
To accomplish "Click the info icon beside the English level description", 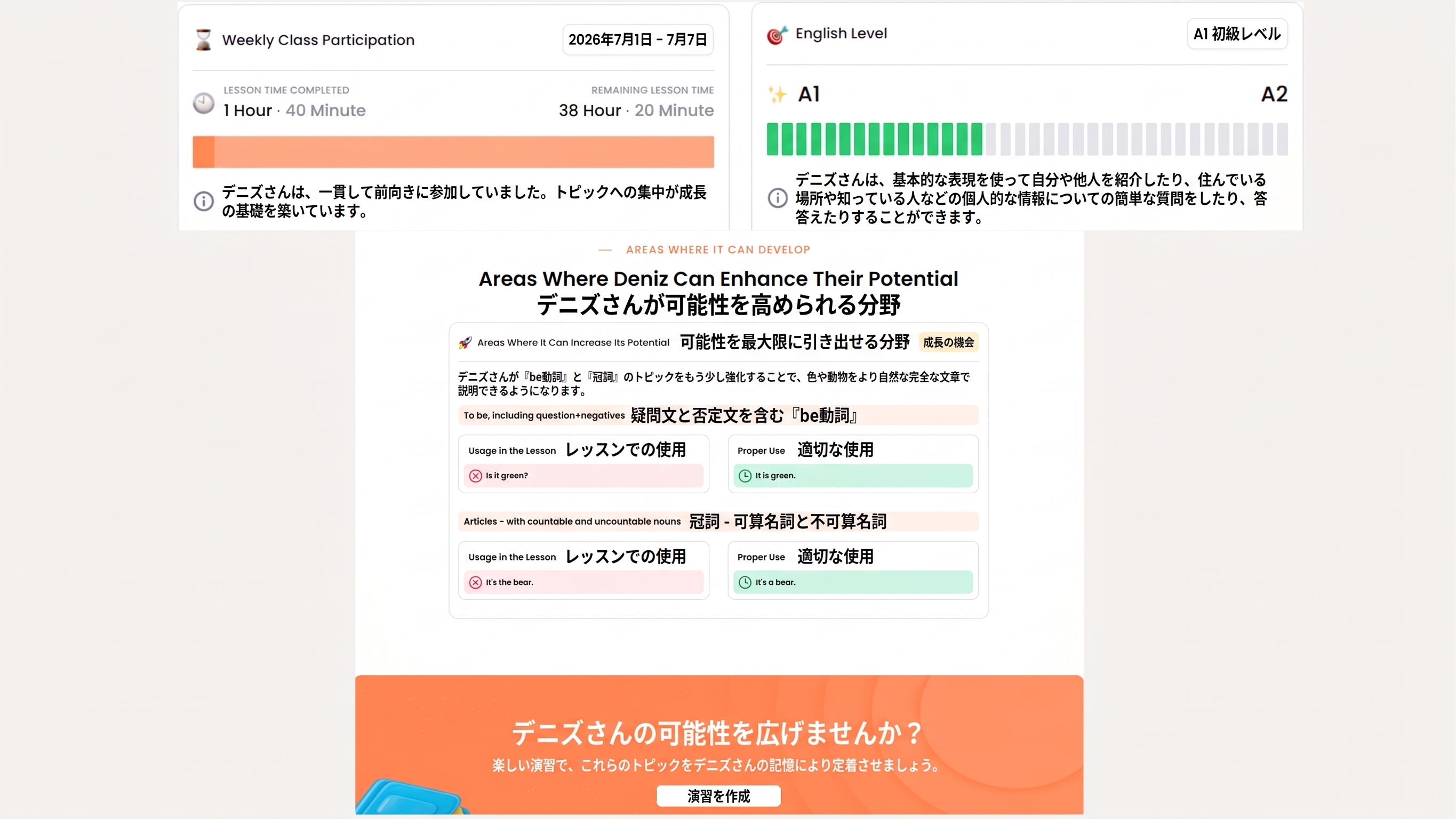I will (777, 198).
